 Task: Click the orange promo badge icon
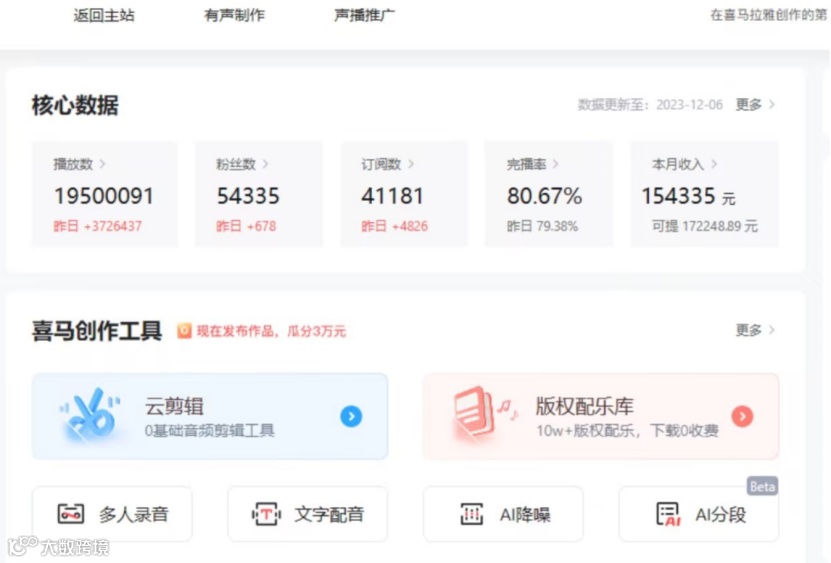coord(184,331)
